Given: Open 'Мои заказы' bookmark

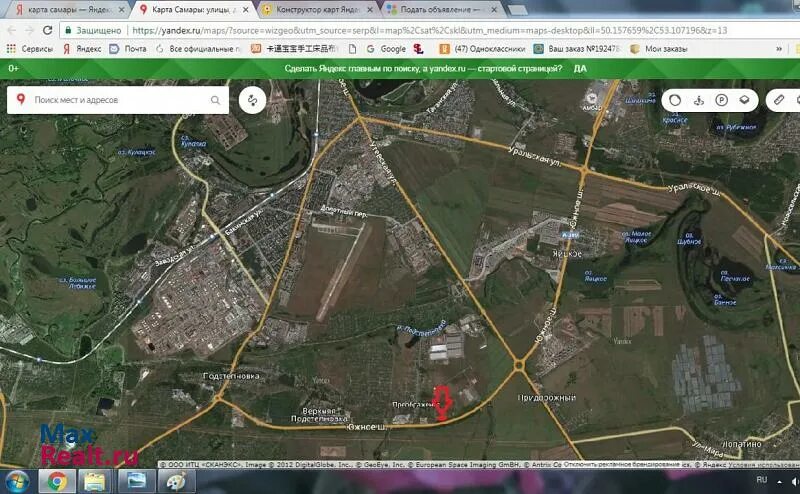Looking at the screenshot, I should click(659, 48).
